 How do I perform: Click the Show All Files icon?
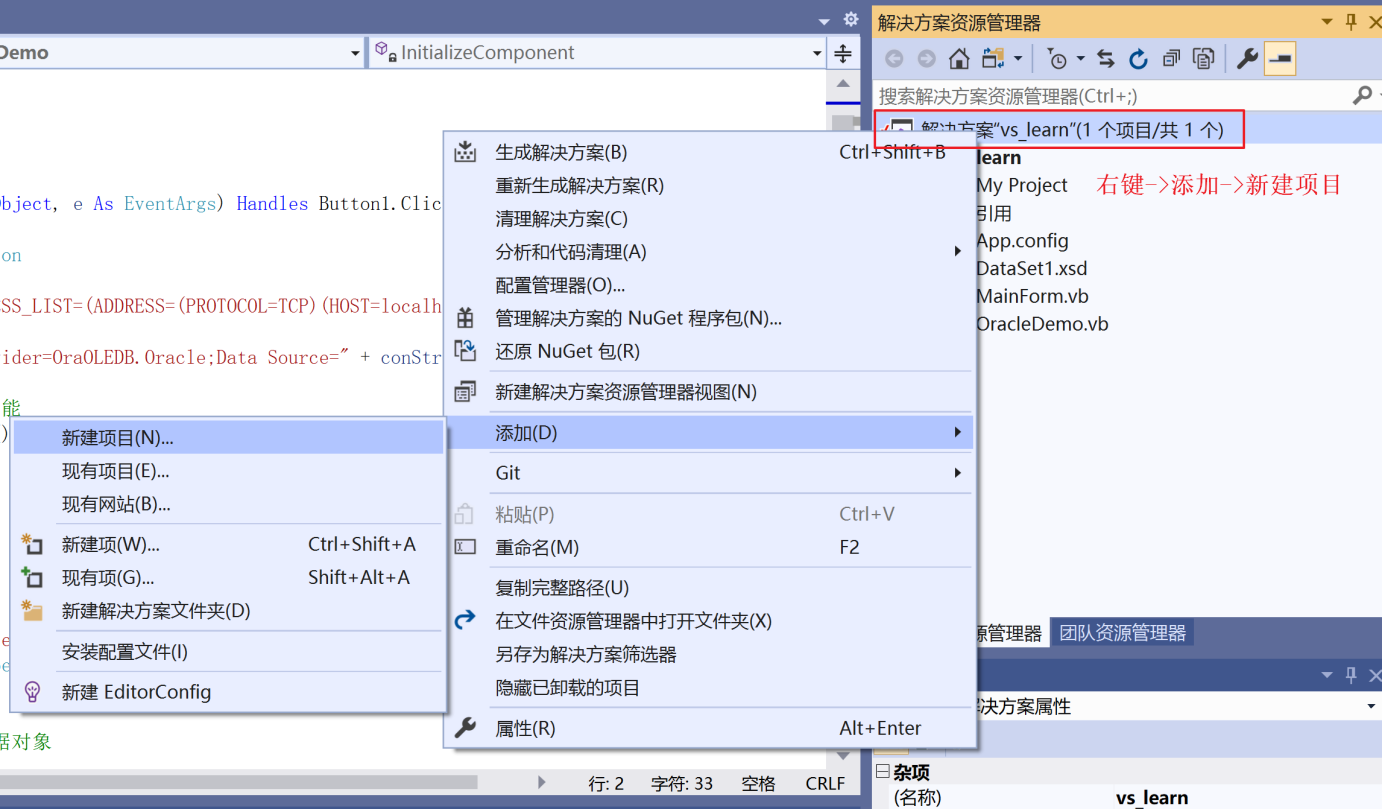tap(1203, 58)
